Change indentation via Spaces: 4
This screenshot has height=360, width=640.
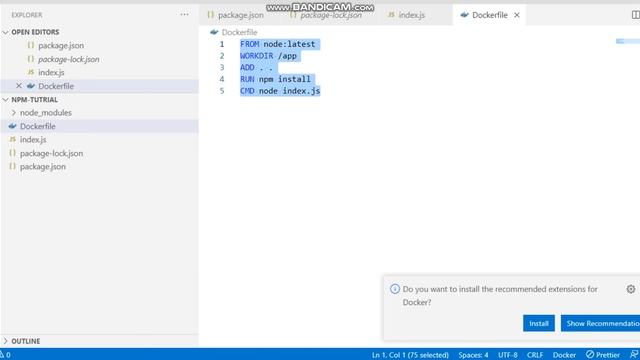[x=473, y=355]
